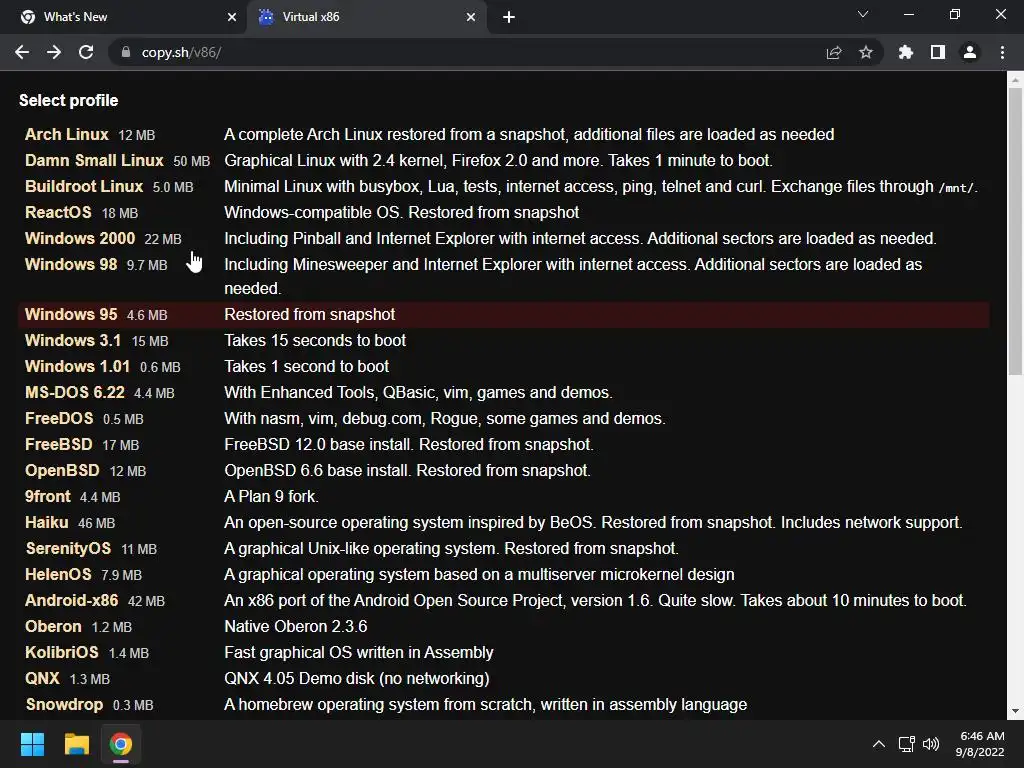Go back to the previous page

pyautogui.click(x=22, y=52)
